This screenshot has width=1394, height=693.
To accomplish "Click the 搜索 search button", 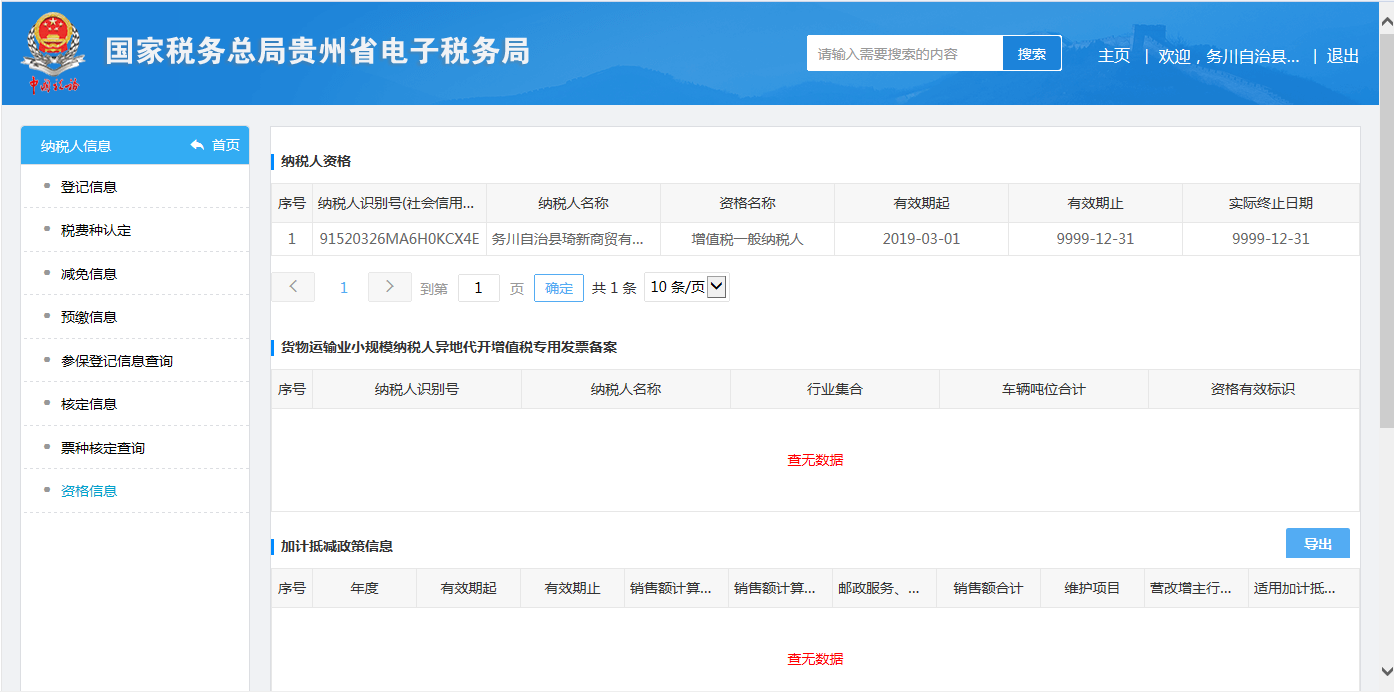I will click(1031, 54).
